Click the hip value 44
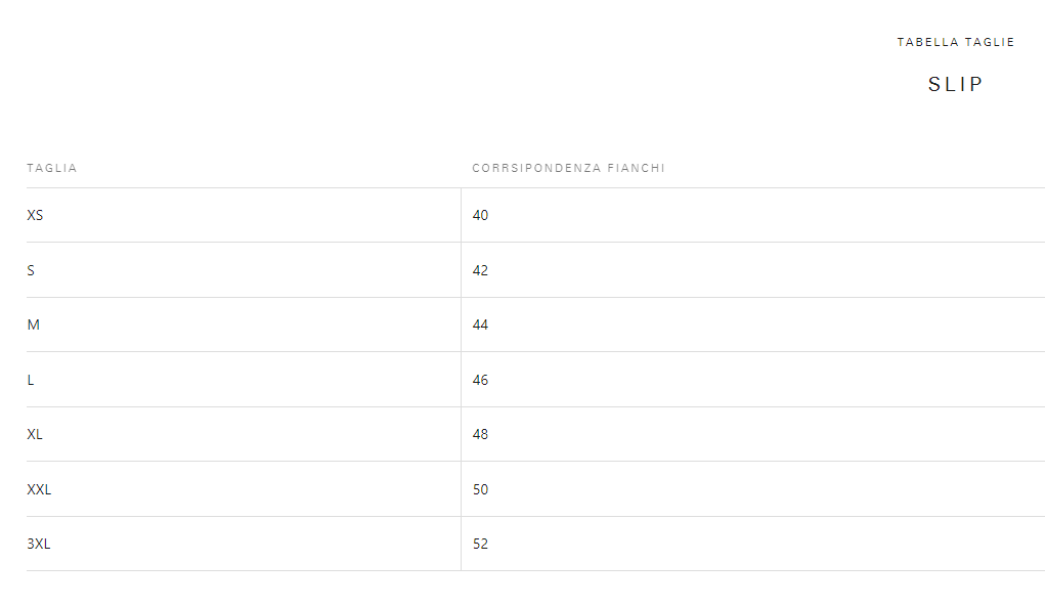The image size is (1045, 606). (481, 325)
